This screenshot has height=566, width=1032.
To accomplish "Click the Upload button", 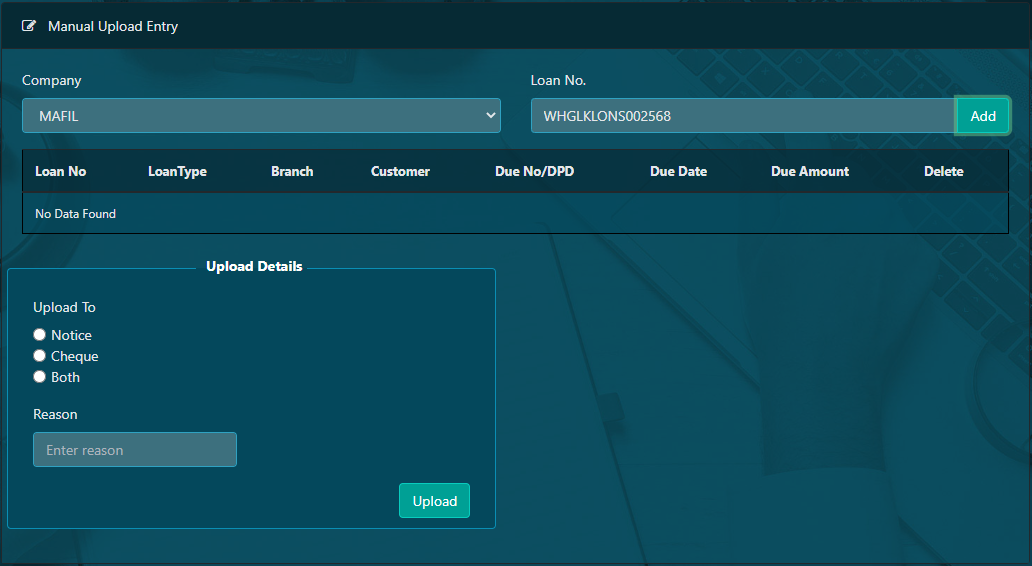I will click(x=434, y=501).
